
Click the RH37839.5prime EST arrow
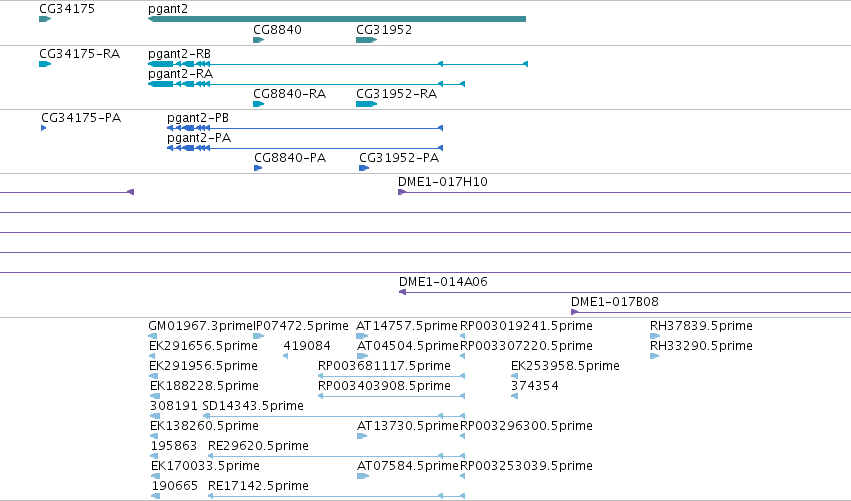(655, 336)
